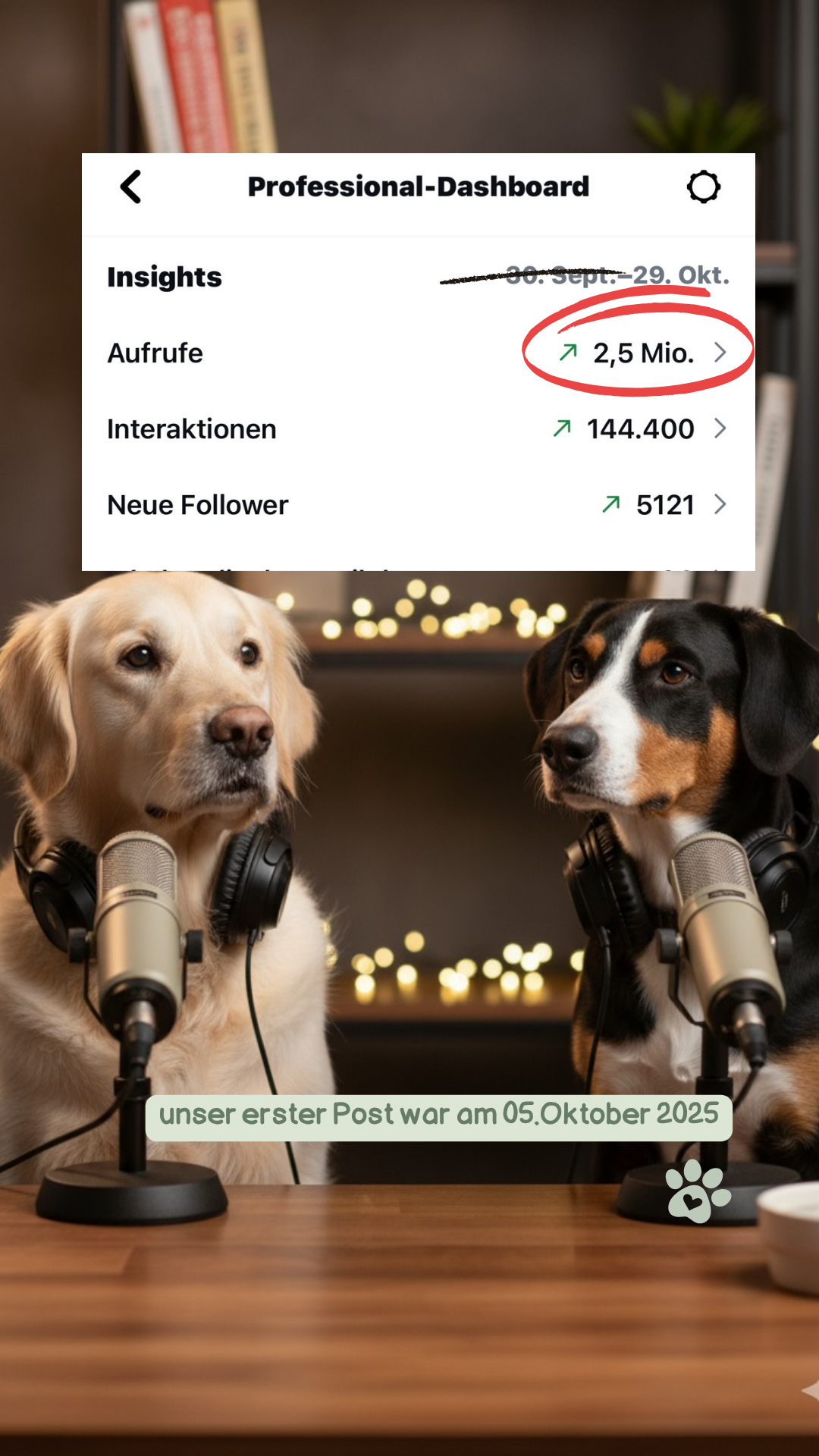Open the Interaktionen row
The width and height of the screenshot is (819, 1456).
[x=419, y=428]
